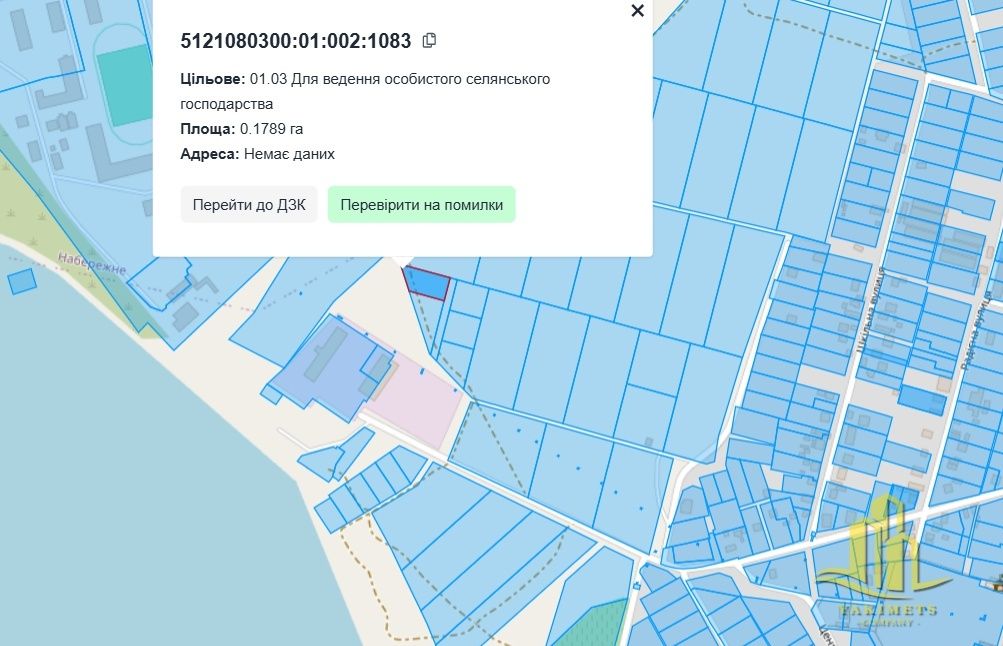1003x646 pixels.
Task: Open the parcel in ДЗК
Action: click(249, 205)
